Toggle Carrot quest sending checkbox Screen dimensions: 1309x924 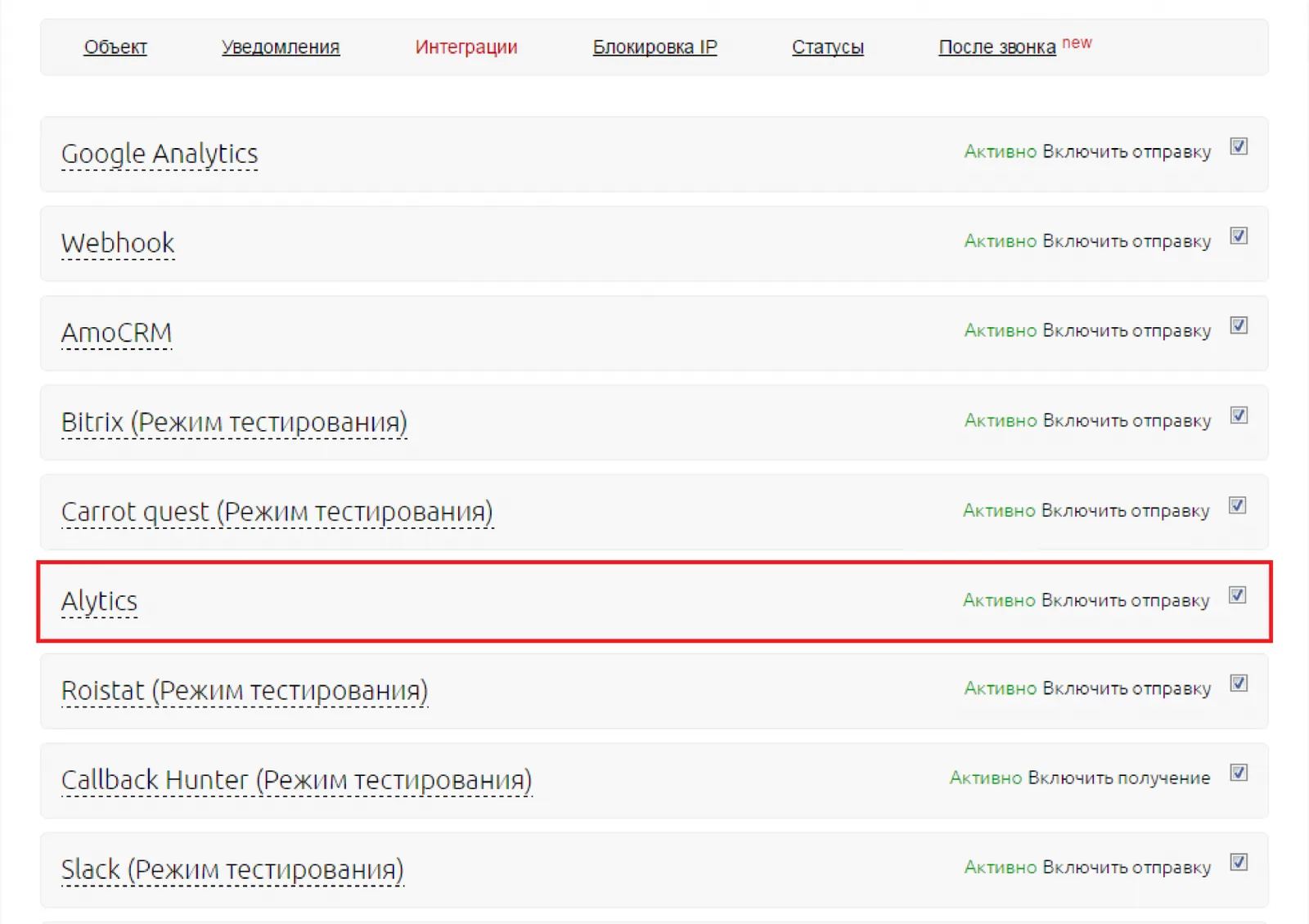point(1238,505)
